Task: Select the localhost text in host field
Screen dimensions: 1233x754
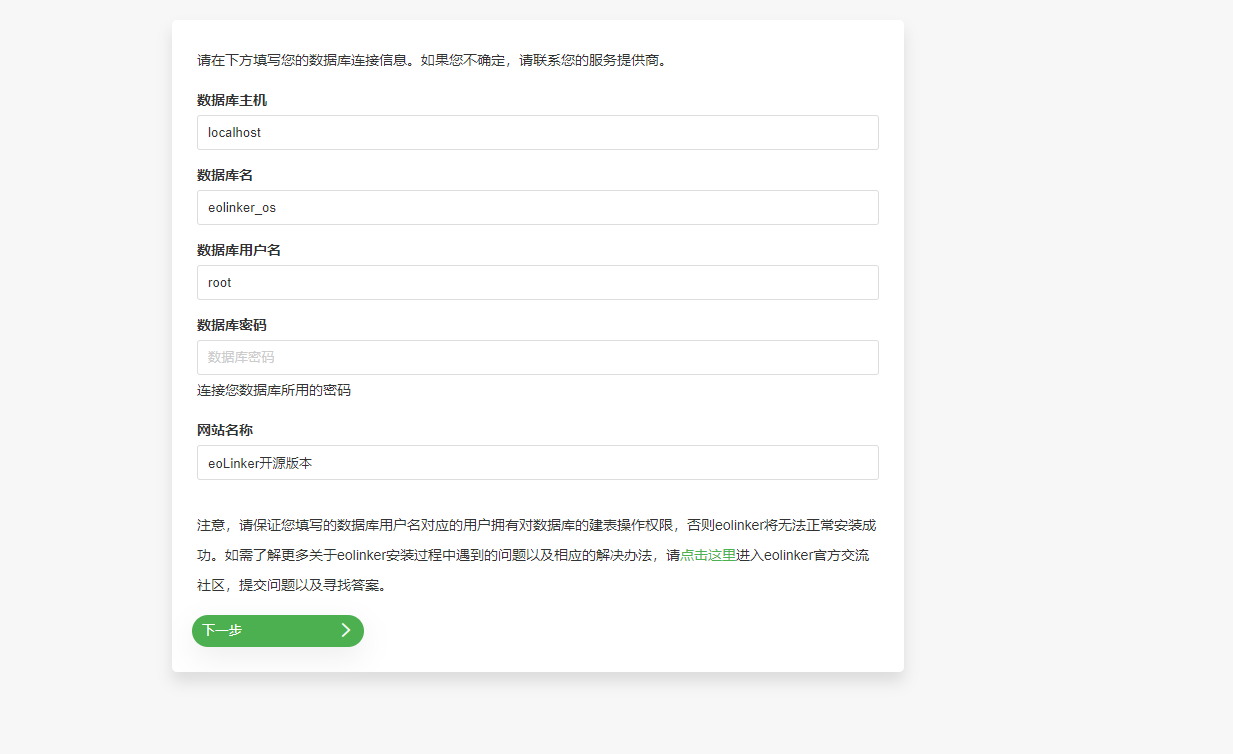Action: (x=233, y=132)
